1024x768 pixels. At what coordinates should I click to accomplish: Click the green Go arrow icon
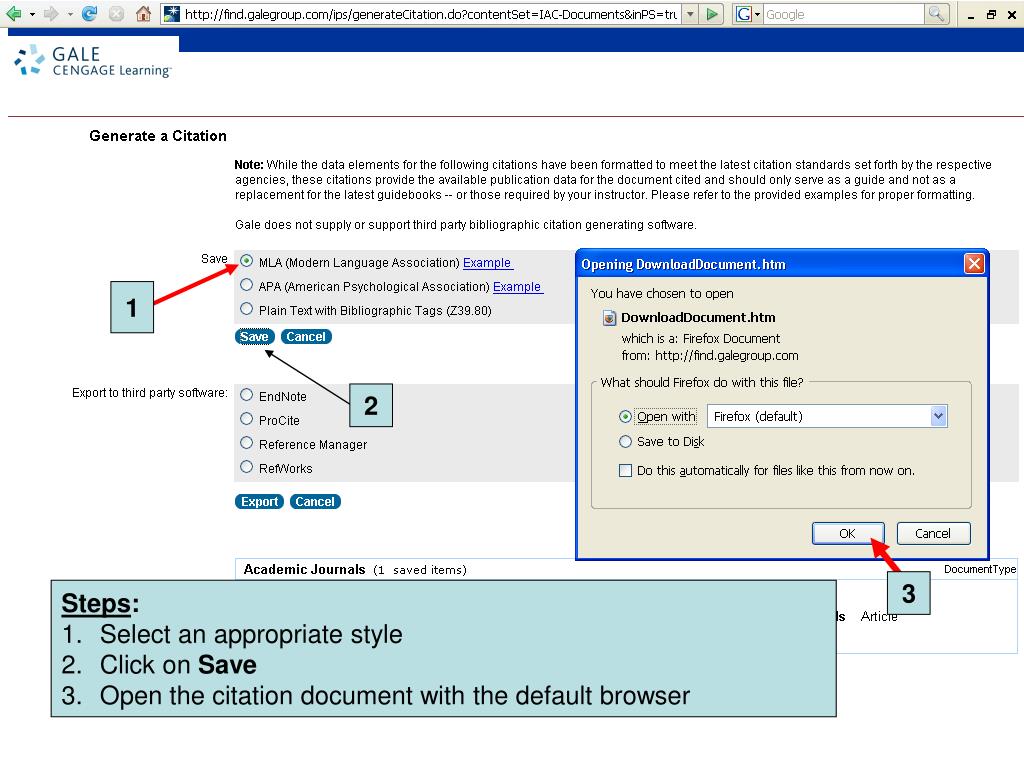(712, 14)
